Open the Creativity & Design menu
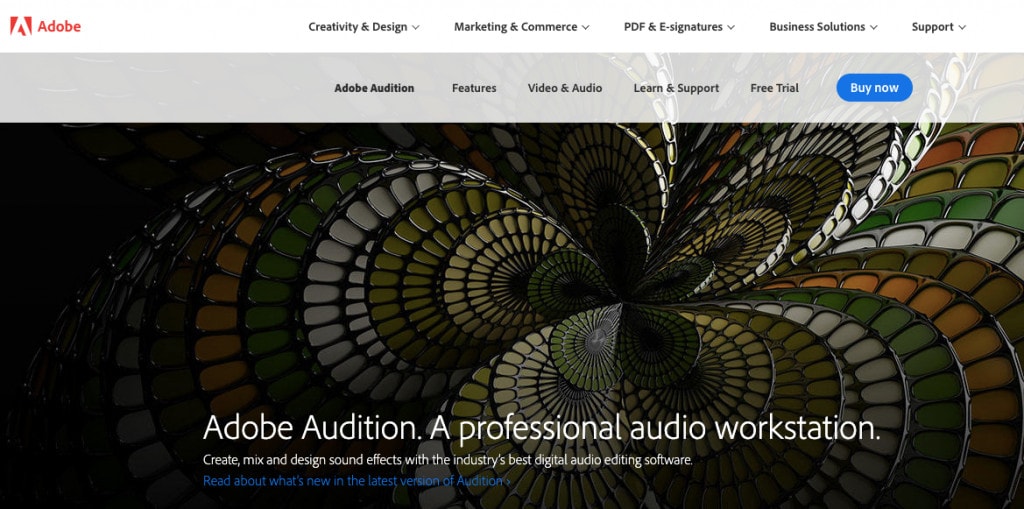The width and height of the screenshot is (1024, 509). pos(364,27)
